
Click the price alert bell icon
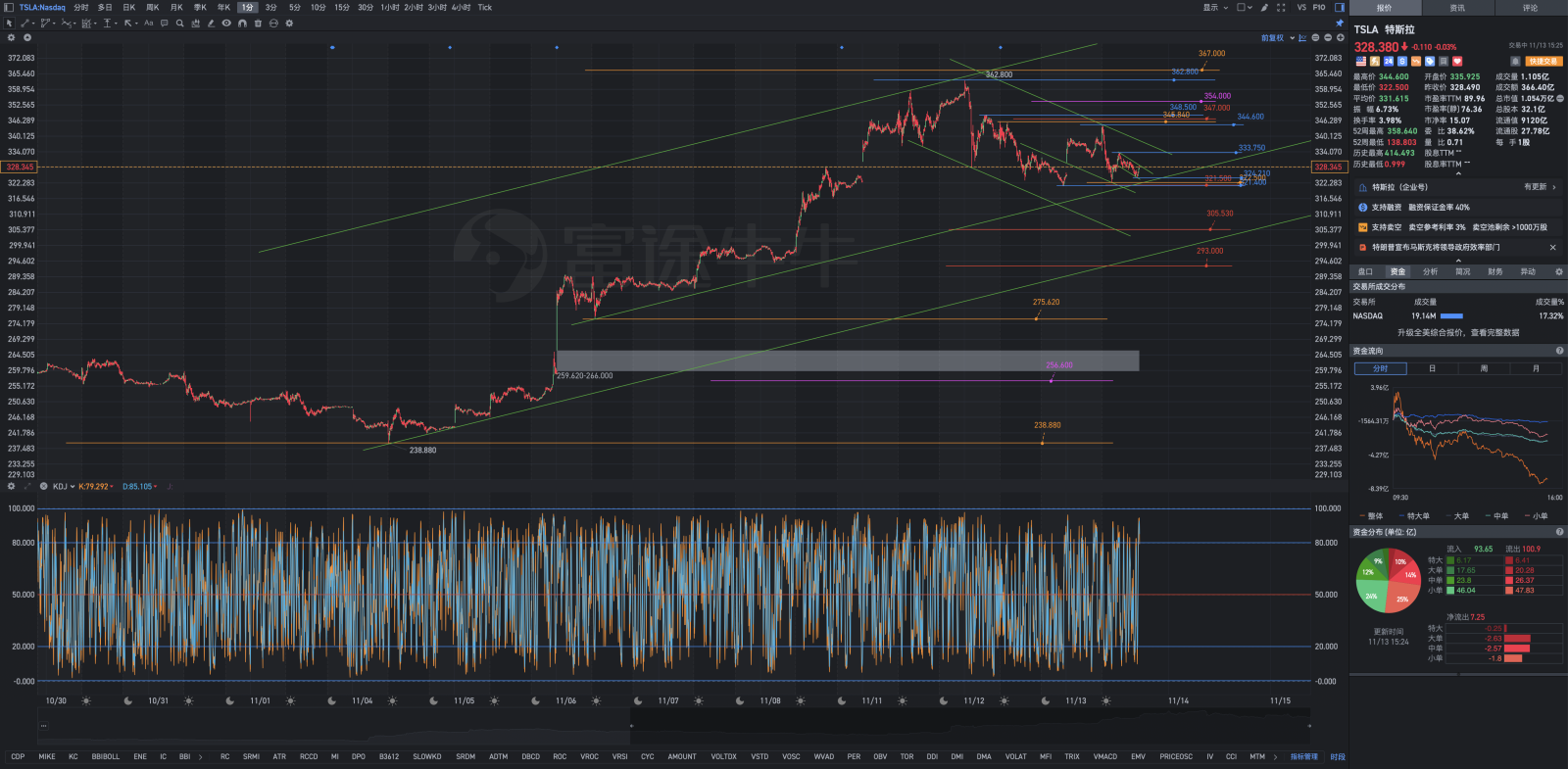(1515, 61)
